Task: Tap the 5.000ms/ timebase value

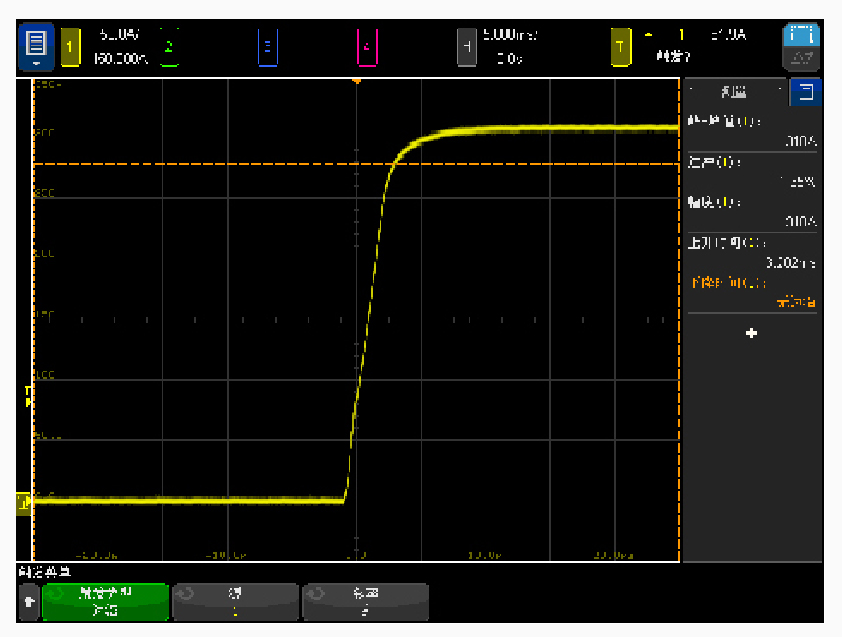Action: point(510,35)
